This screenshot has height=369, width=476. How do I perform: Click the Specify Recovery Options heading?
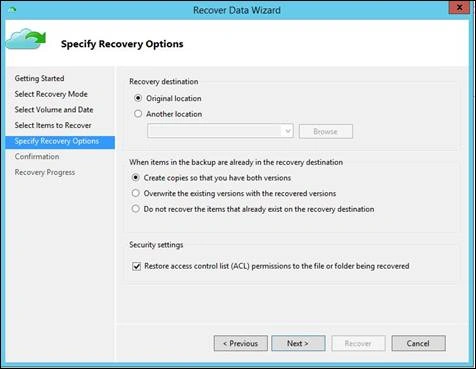(122, 44)
